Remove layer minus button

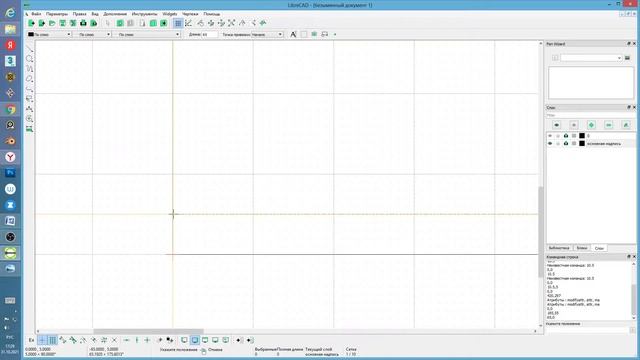[x=609, y=125]
